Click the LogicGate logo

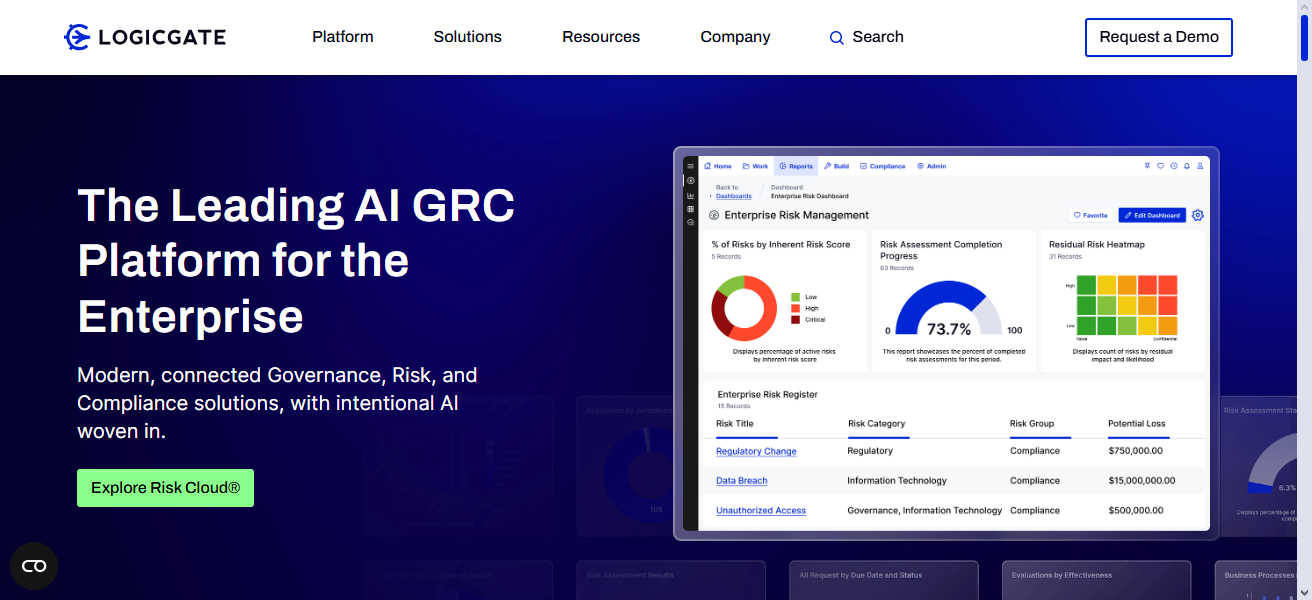point(145,37)
